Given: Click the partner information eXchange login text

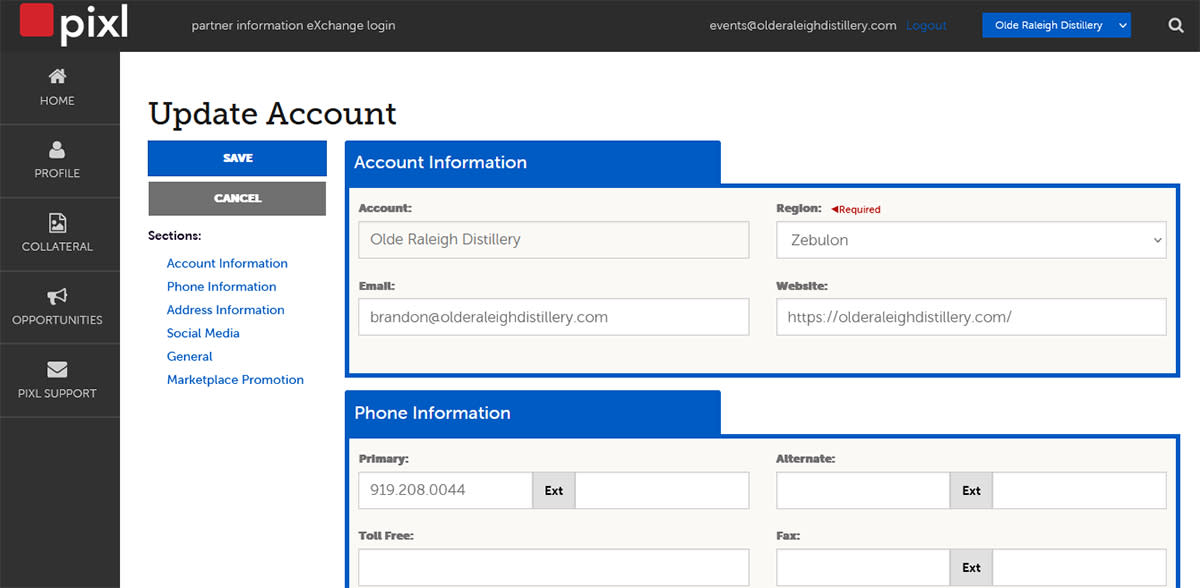Looking at the screenshot, I should 293,26.
